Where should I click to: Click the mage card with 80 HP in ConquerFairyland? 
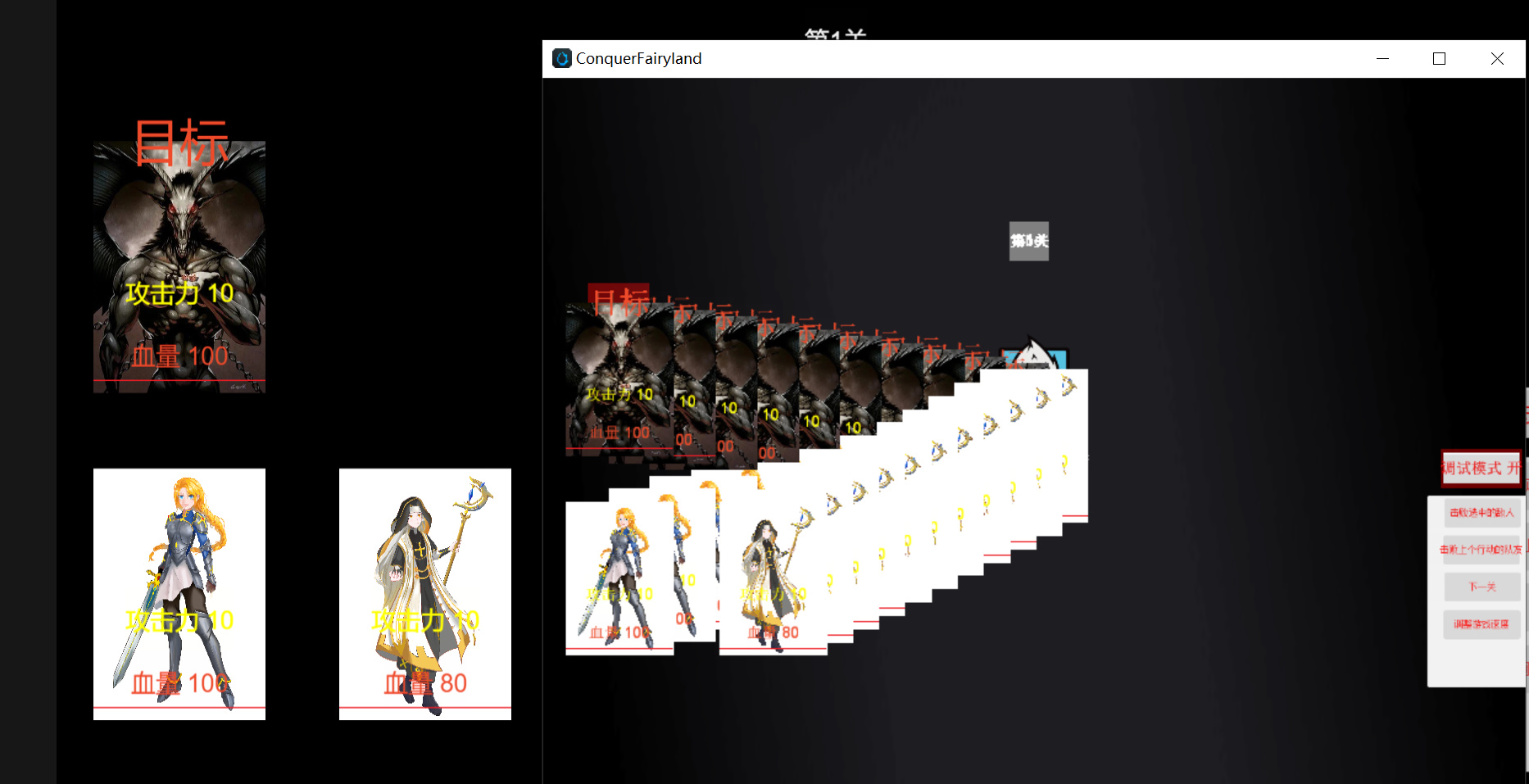(x=773, y=578)
